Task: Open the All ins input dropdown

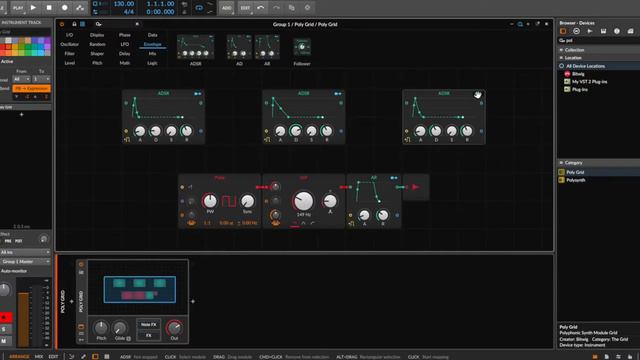Action: [x=25, y=252]
